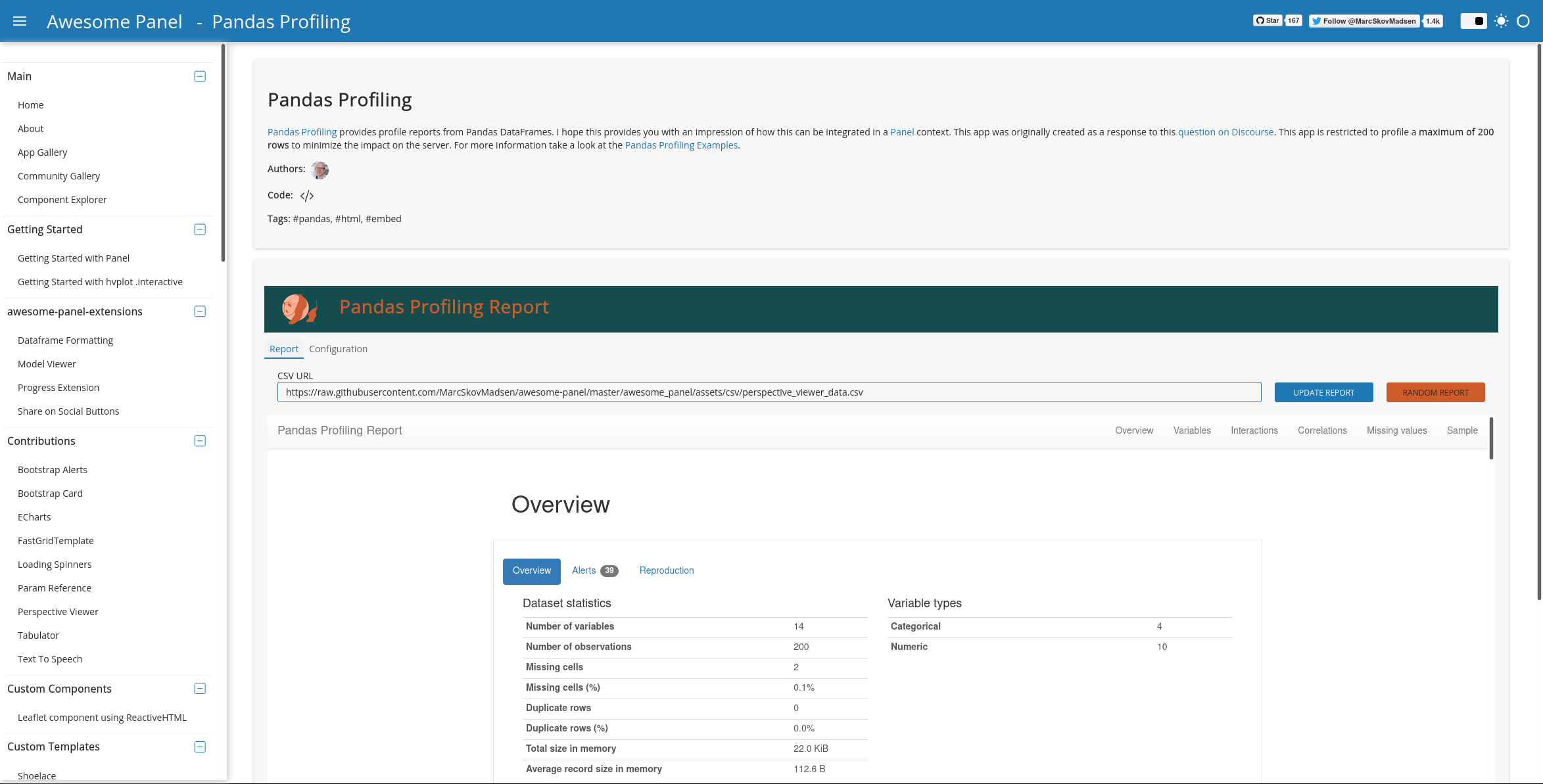
Task: Click the Twitter Follow @MarcSkovMadsen button
Action: coord(1364,21)
